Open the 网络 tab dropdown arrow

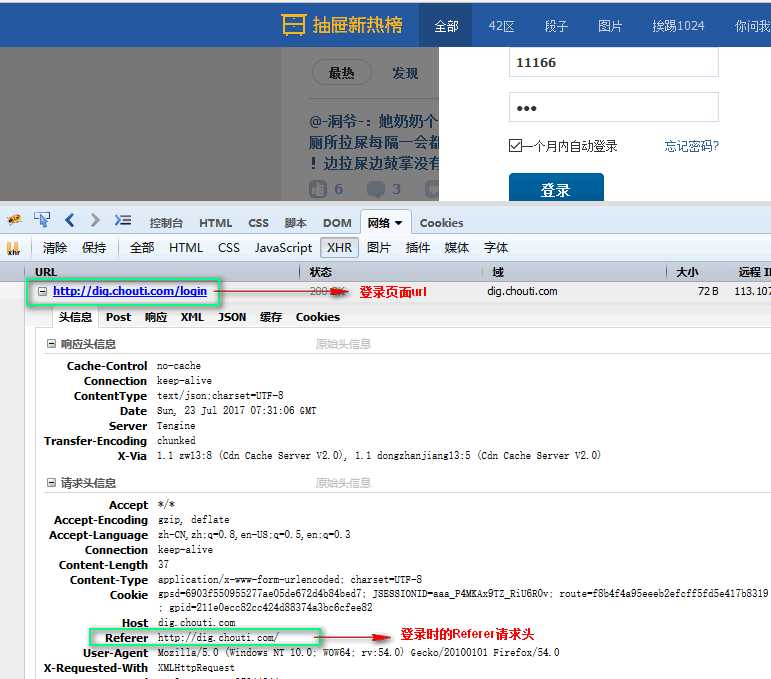[x=398, y=223]
